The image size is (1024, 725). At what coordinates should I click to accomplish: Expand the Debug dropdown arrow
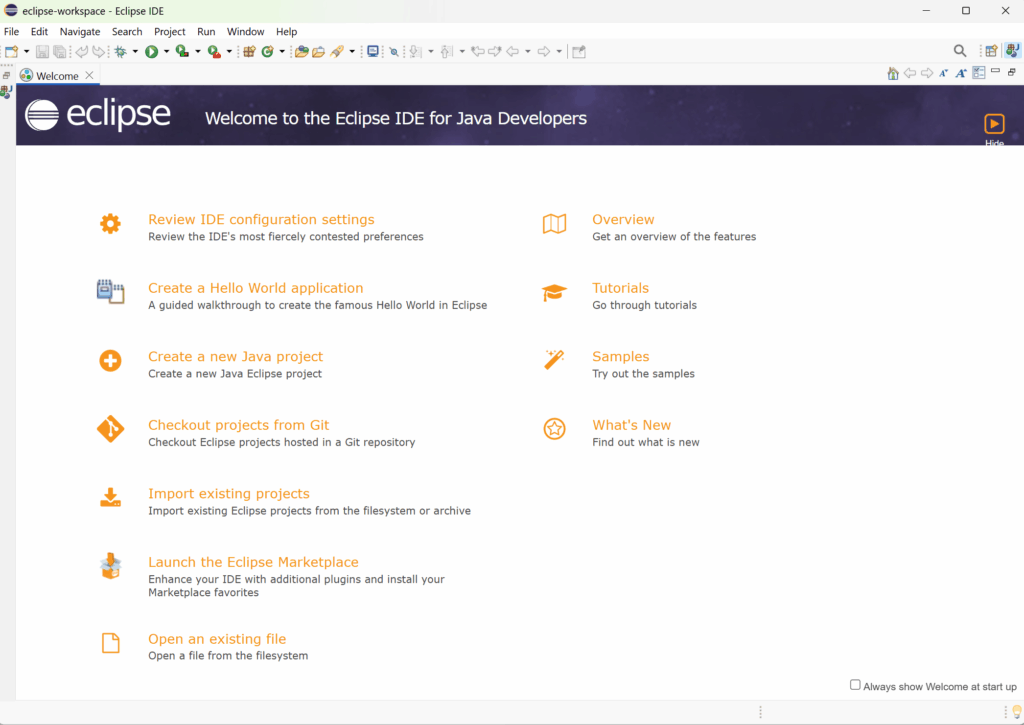pos(135,52)
